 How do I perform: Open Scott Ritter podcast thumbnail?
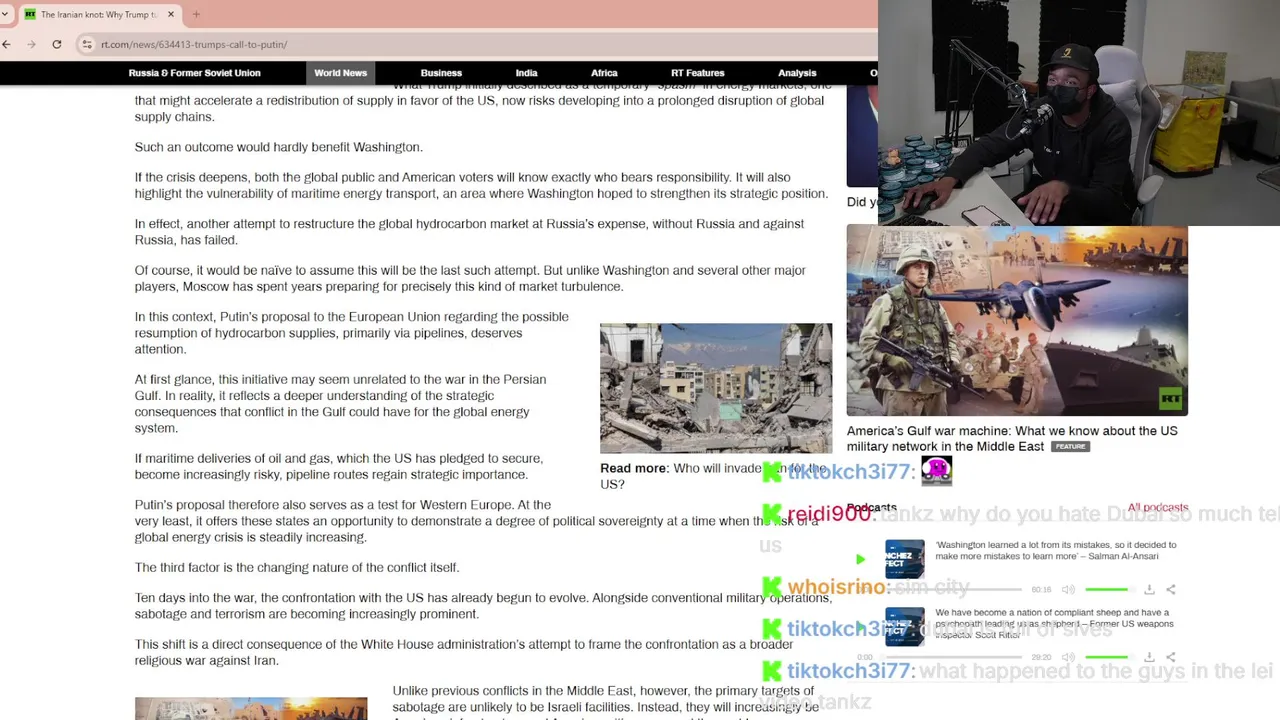904,627
